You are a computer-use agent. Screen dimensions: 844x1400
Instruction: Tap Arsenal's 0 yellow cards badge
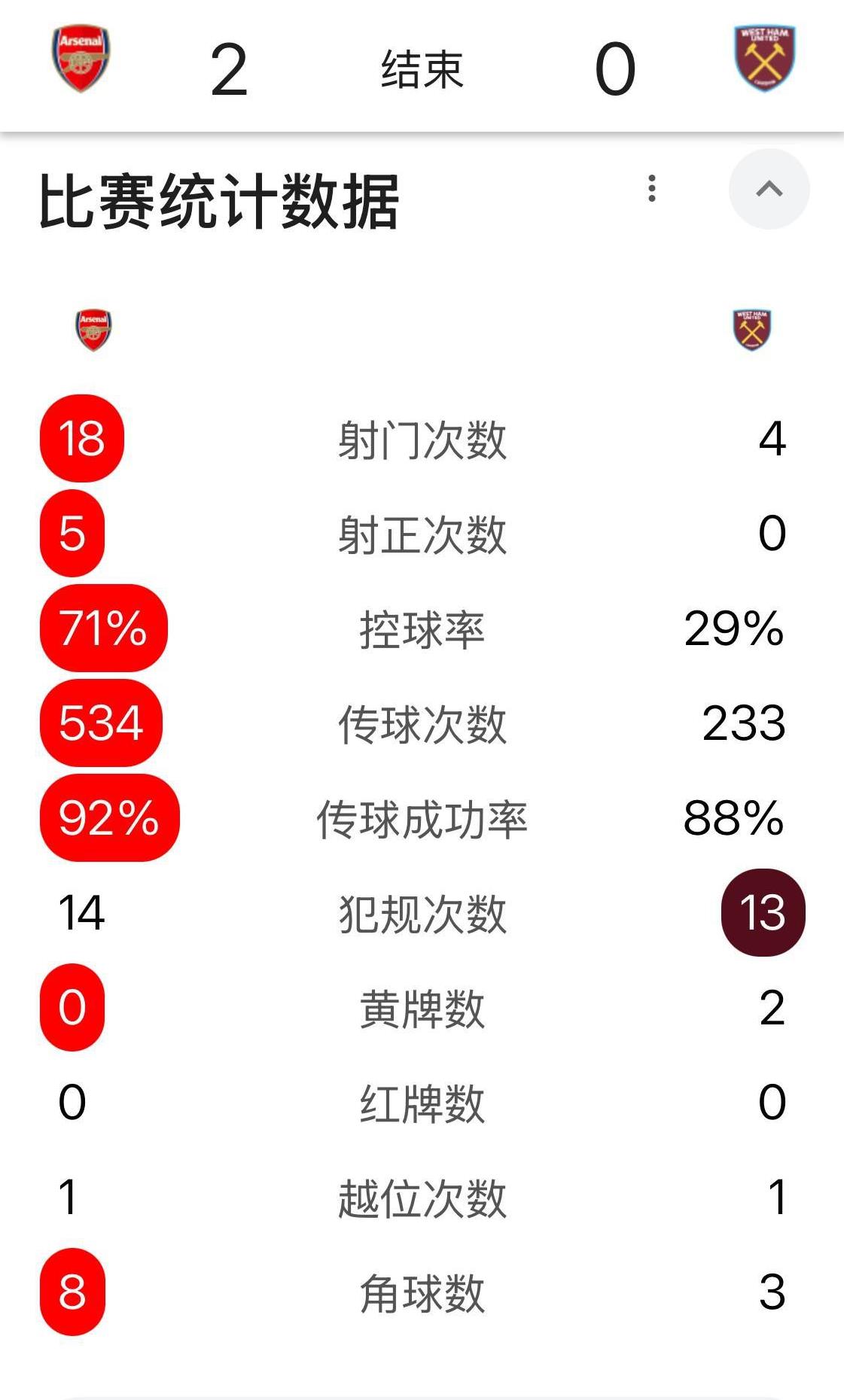point(72,1007)
